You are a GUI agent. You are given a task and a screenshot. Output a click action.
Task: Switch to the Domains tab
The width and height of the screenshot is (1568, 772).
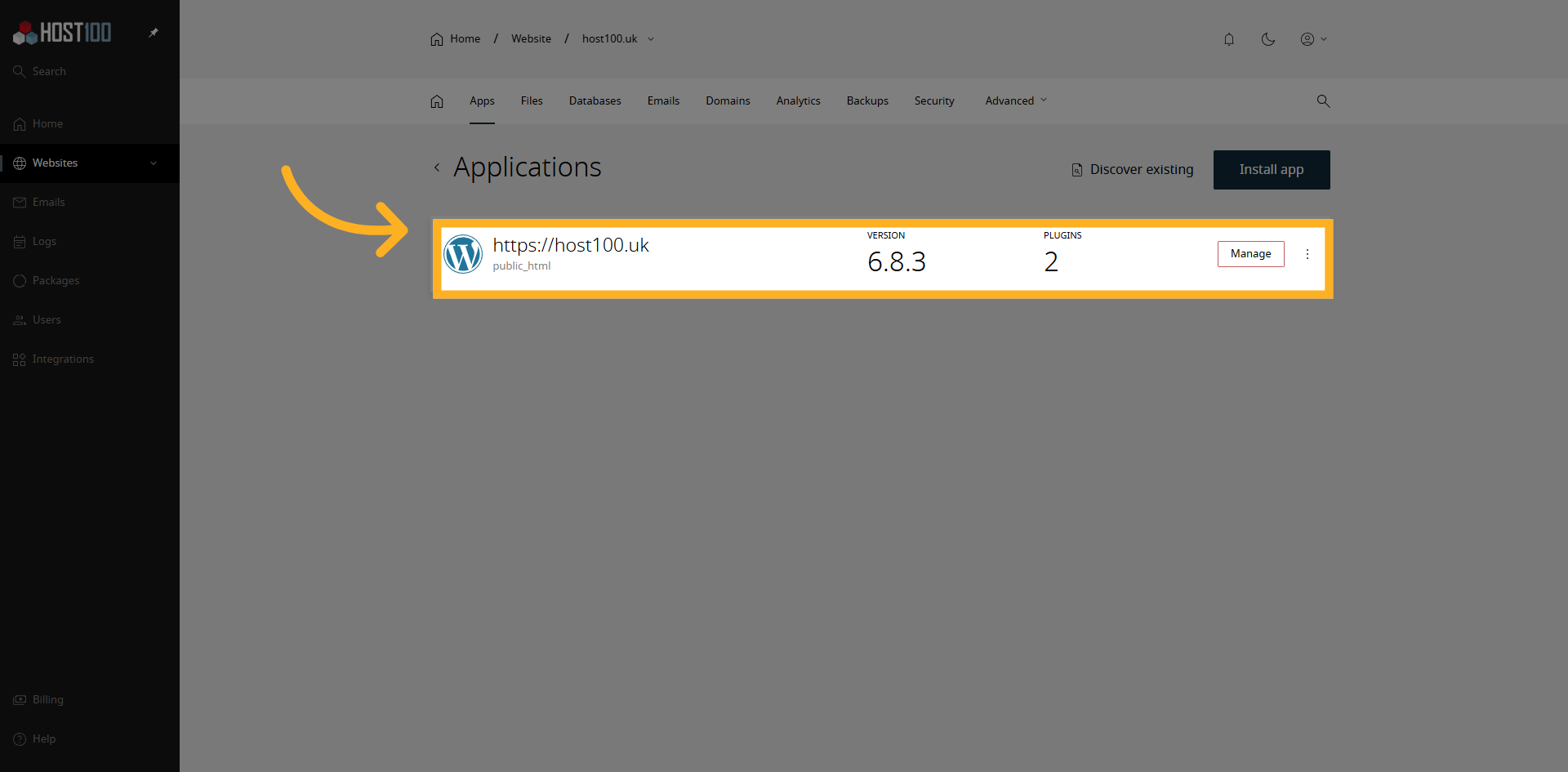(x=728, y=101)
